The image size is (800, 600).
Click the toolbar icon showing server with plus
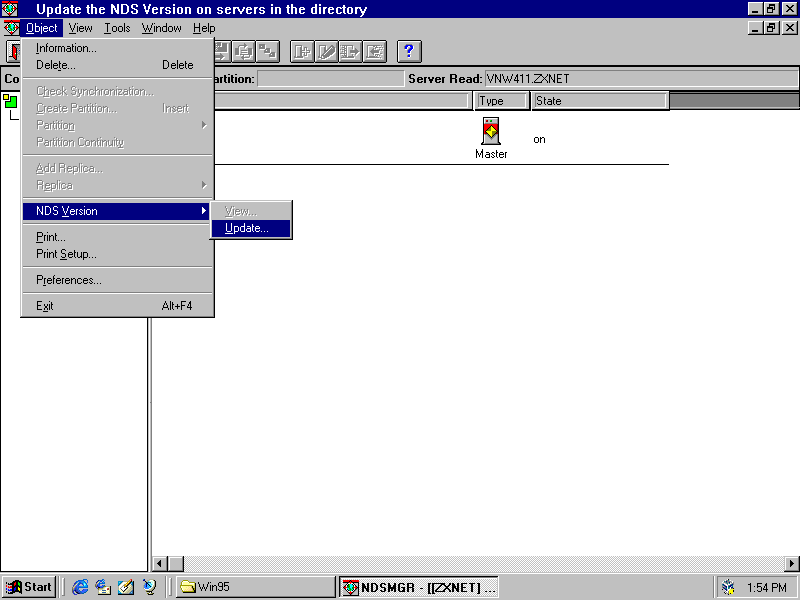click(302, 52)
